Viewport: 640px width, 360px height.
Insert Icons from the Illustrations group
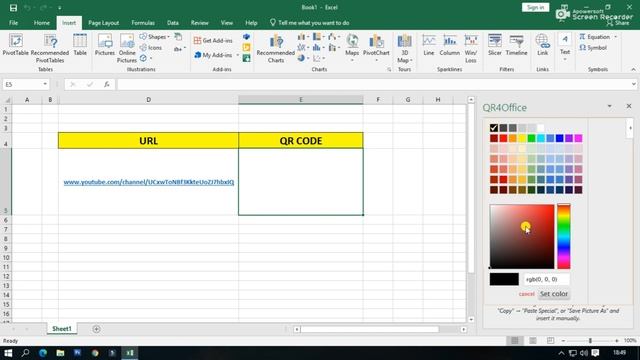coord(151,48)
